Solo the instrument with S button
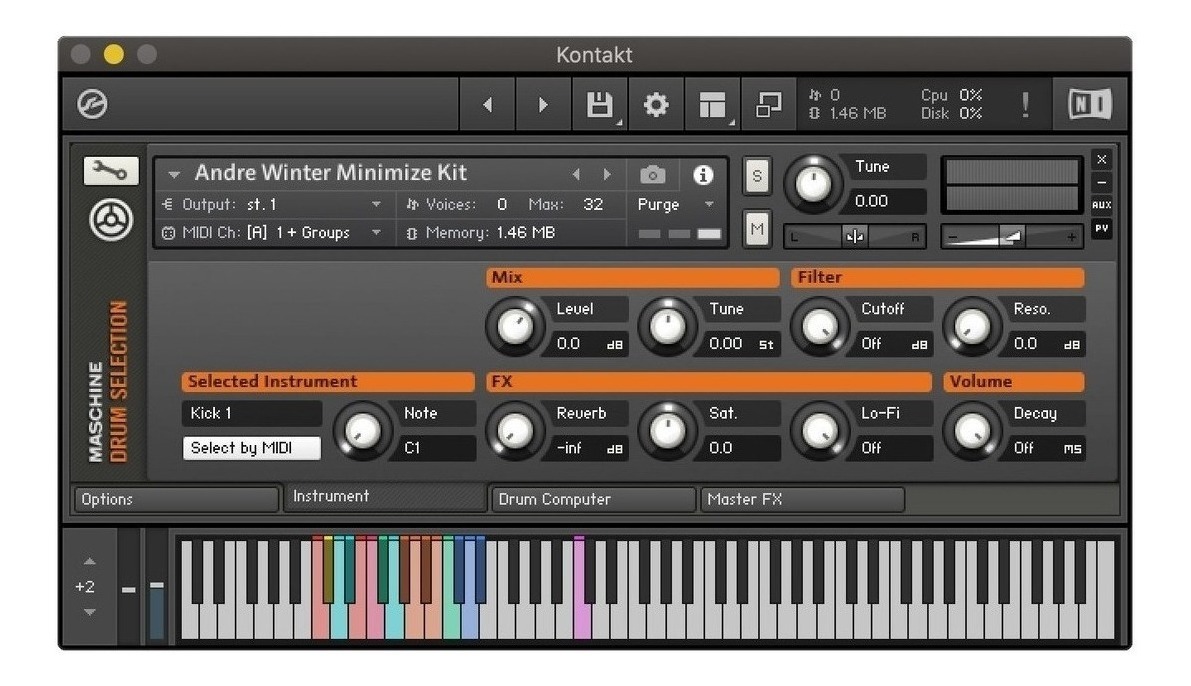Image resolution: width=1191 pixels, height=686 pixels. click(757, 176)
